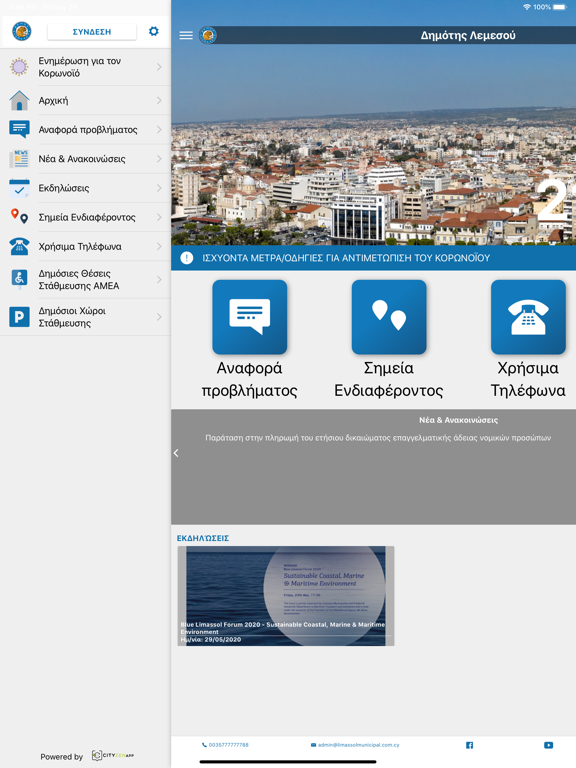Image resolution: width=576 pixels, height=768 pixels.
Task: Click the Σημεία Ενδιαφέροντος label under tile
Action: (x=388, y=379)
